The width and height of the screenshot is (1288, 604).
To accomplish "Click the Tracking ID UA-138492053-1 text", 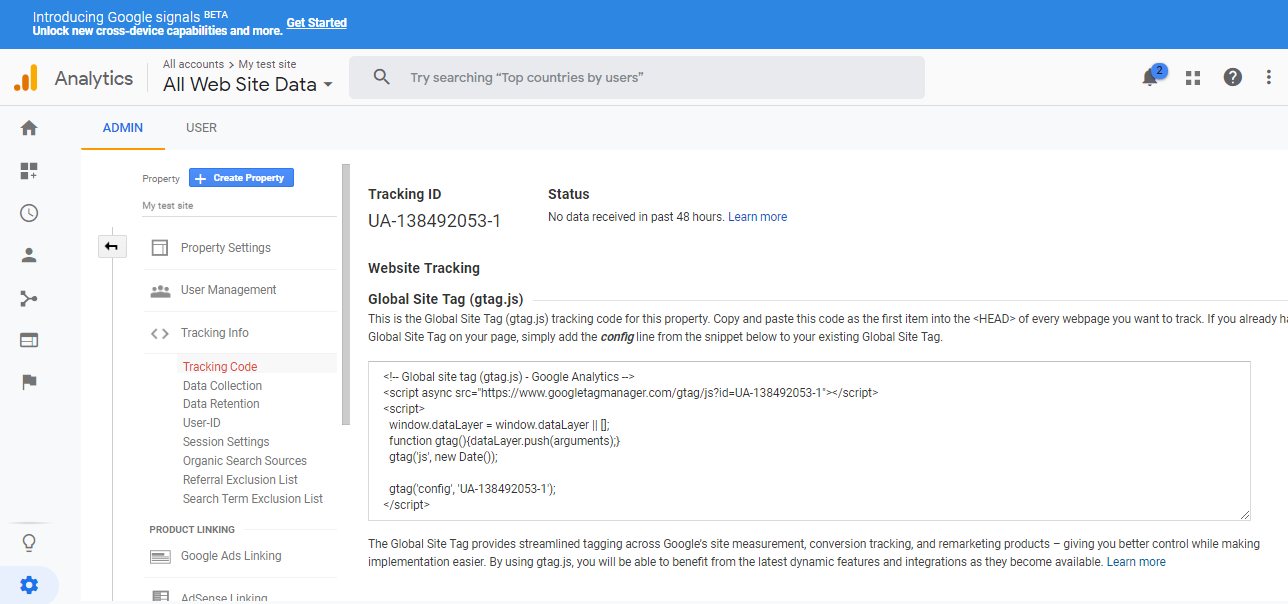I will [x=434, y=221].
